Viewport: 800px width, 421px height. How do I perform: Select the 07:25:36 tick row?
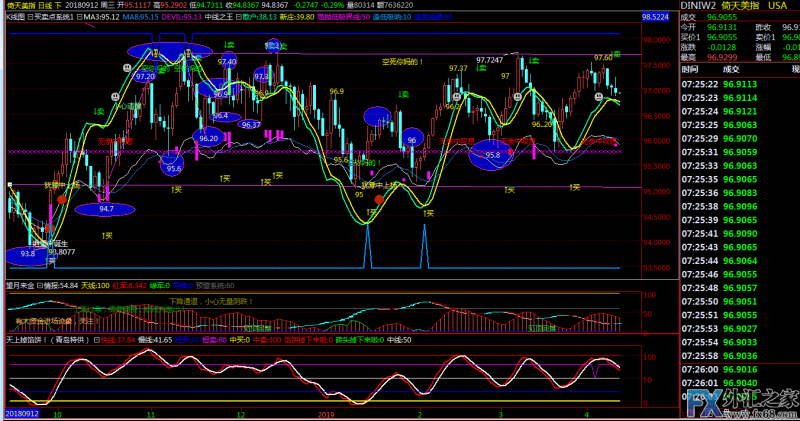point(740,193)
